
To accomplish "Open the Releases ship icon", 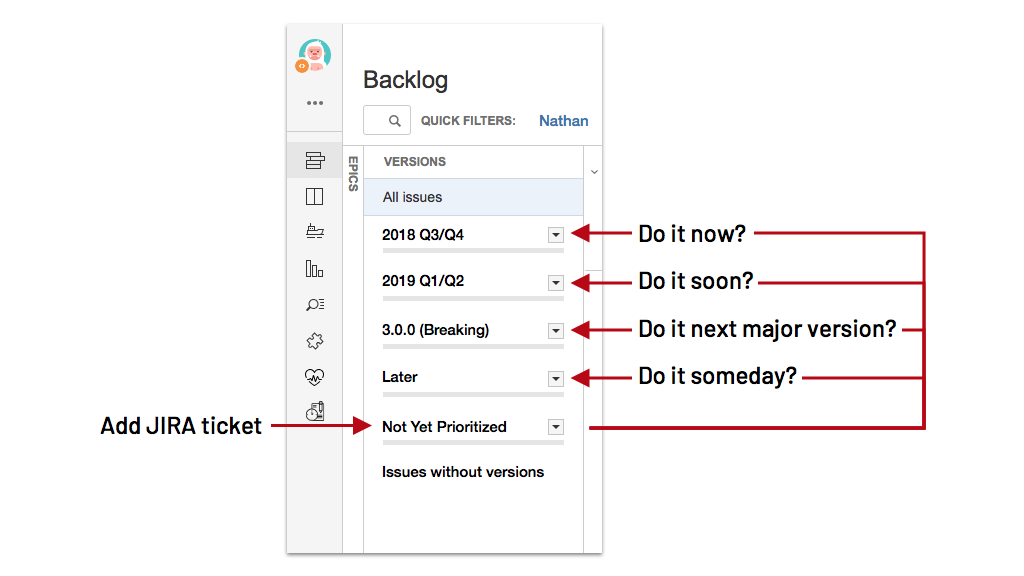I will (x=315, y=231).
